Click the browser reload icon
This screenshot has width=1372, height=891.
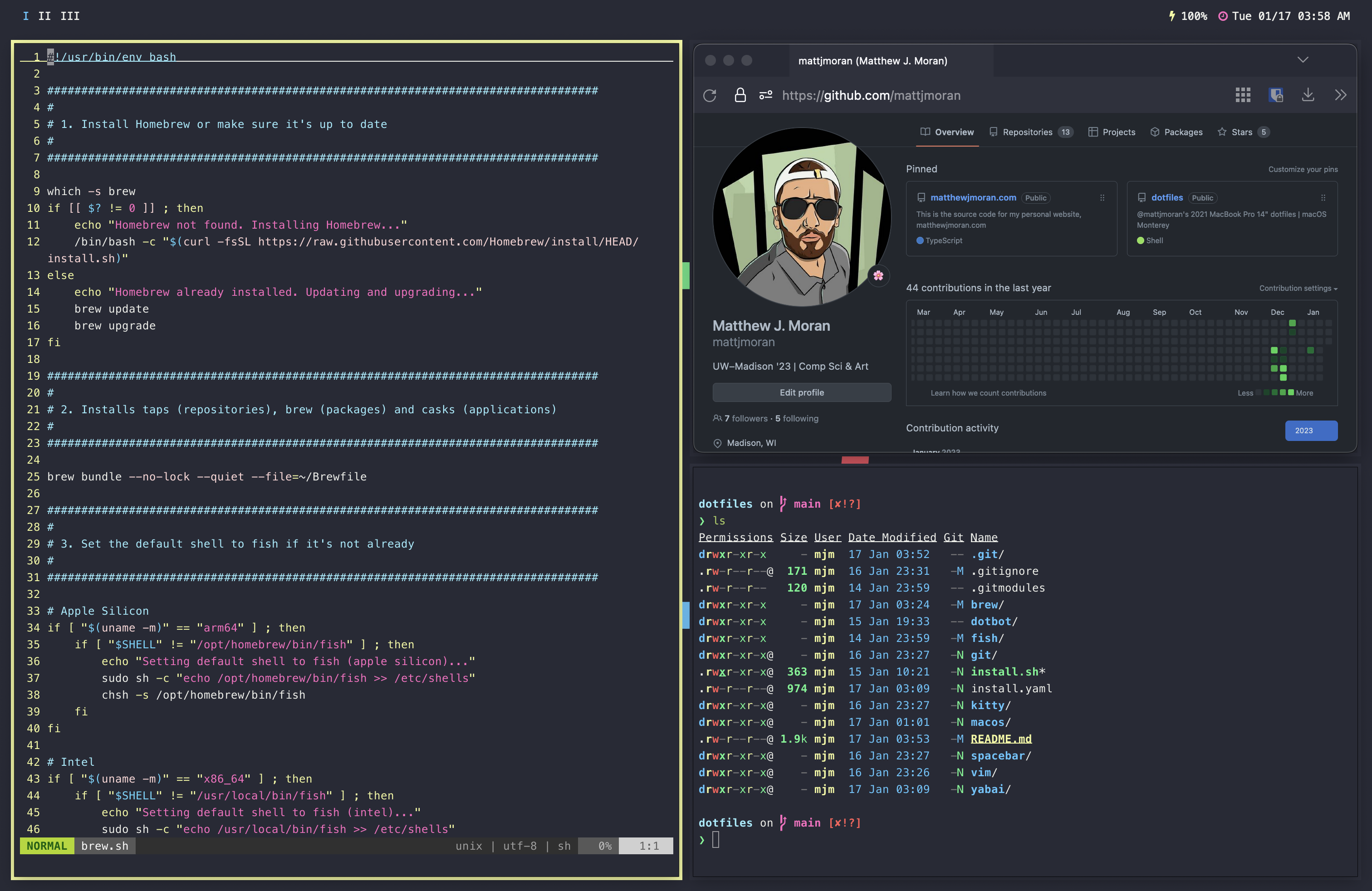[x=710, y=96]
